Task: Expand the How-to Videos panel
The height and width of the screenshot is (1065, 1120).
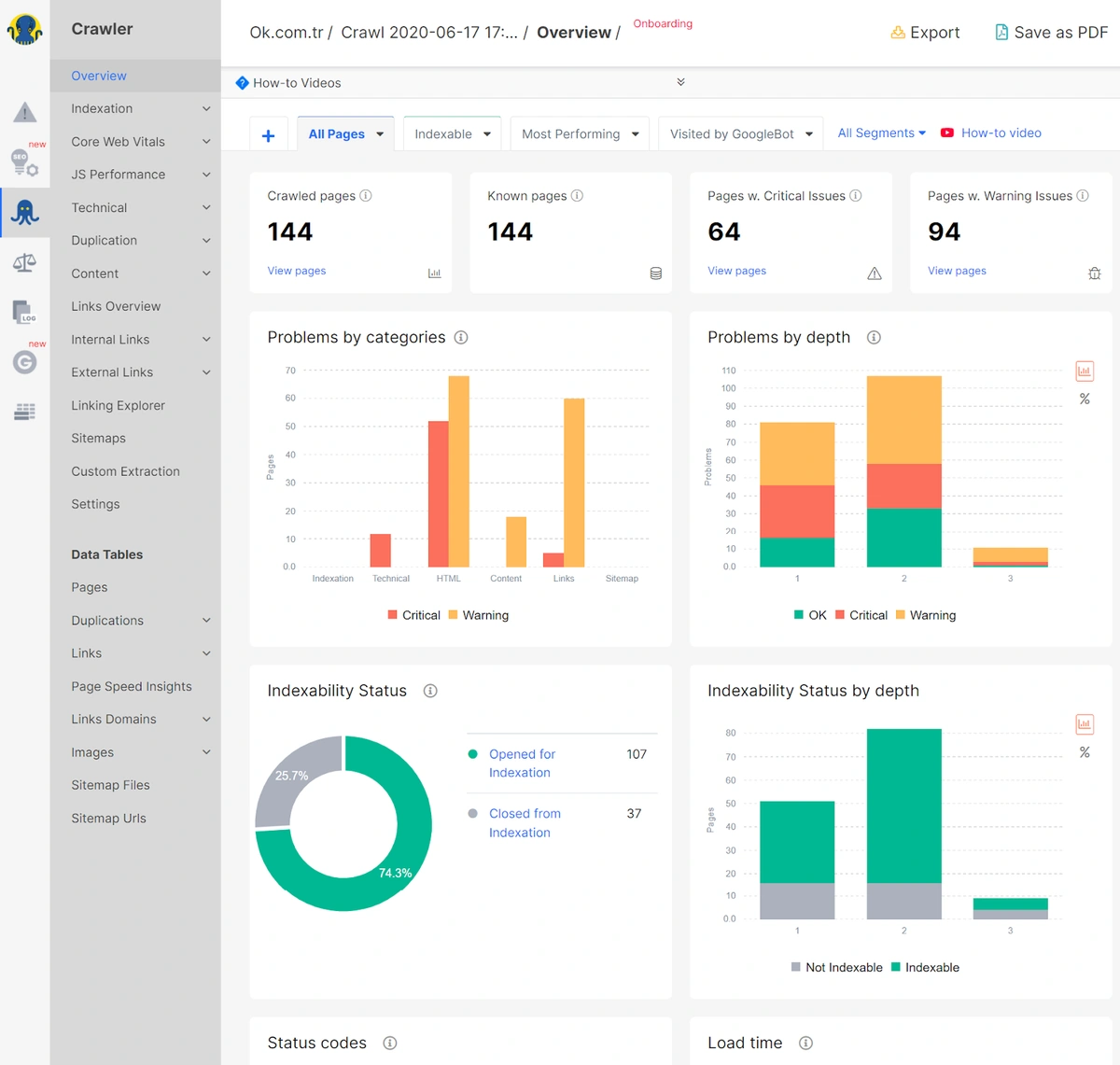Action: (680, 82)
